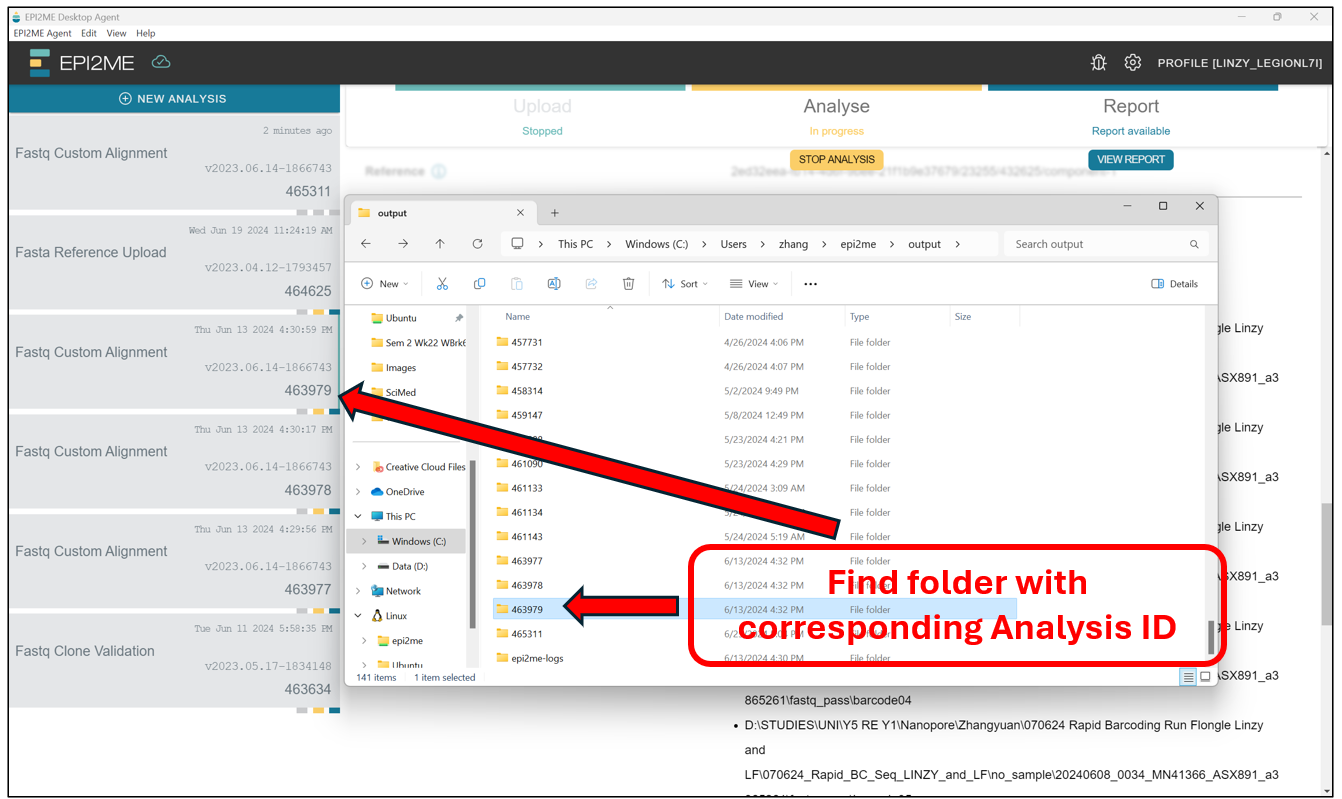1342x799 pixels.
Task: Click epi2me in the address breadcrumb
Action: click(857, 244)
